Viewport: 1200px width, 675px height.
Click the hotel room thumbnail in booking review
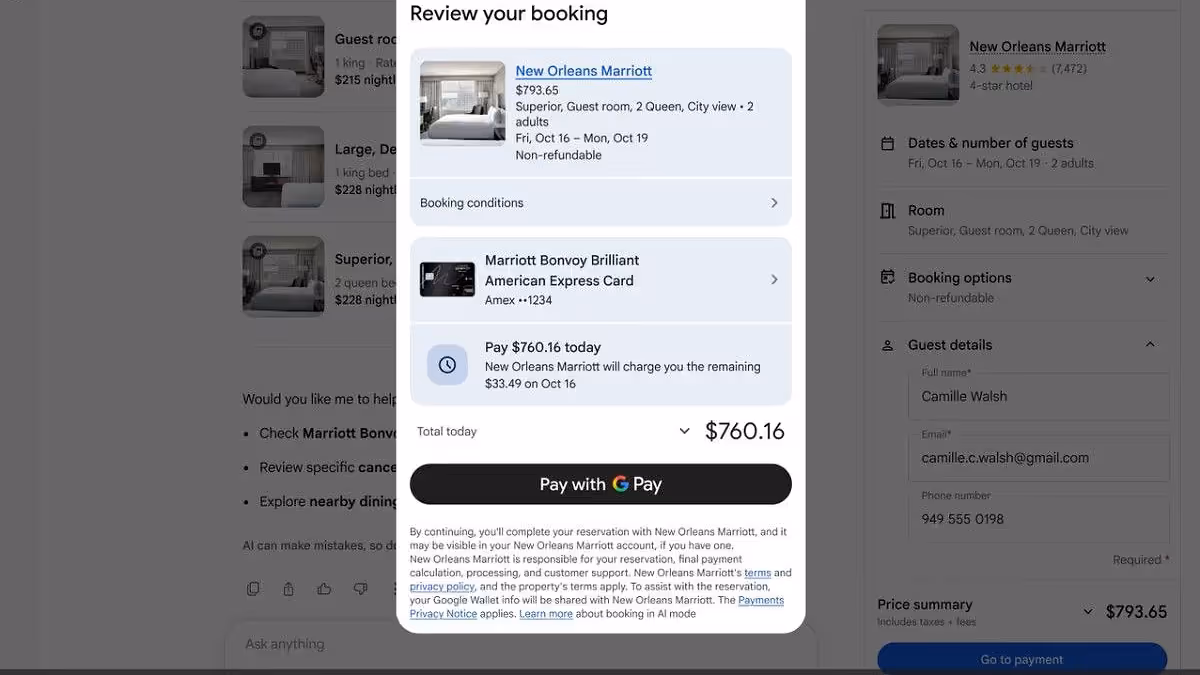pyautogui.click(x=463, y=103)
